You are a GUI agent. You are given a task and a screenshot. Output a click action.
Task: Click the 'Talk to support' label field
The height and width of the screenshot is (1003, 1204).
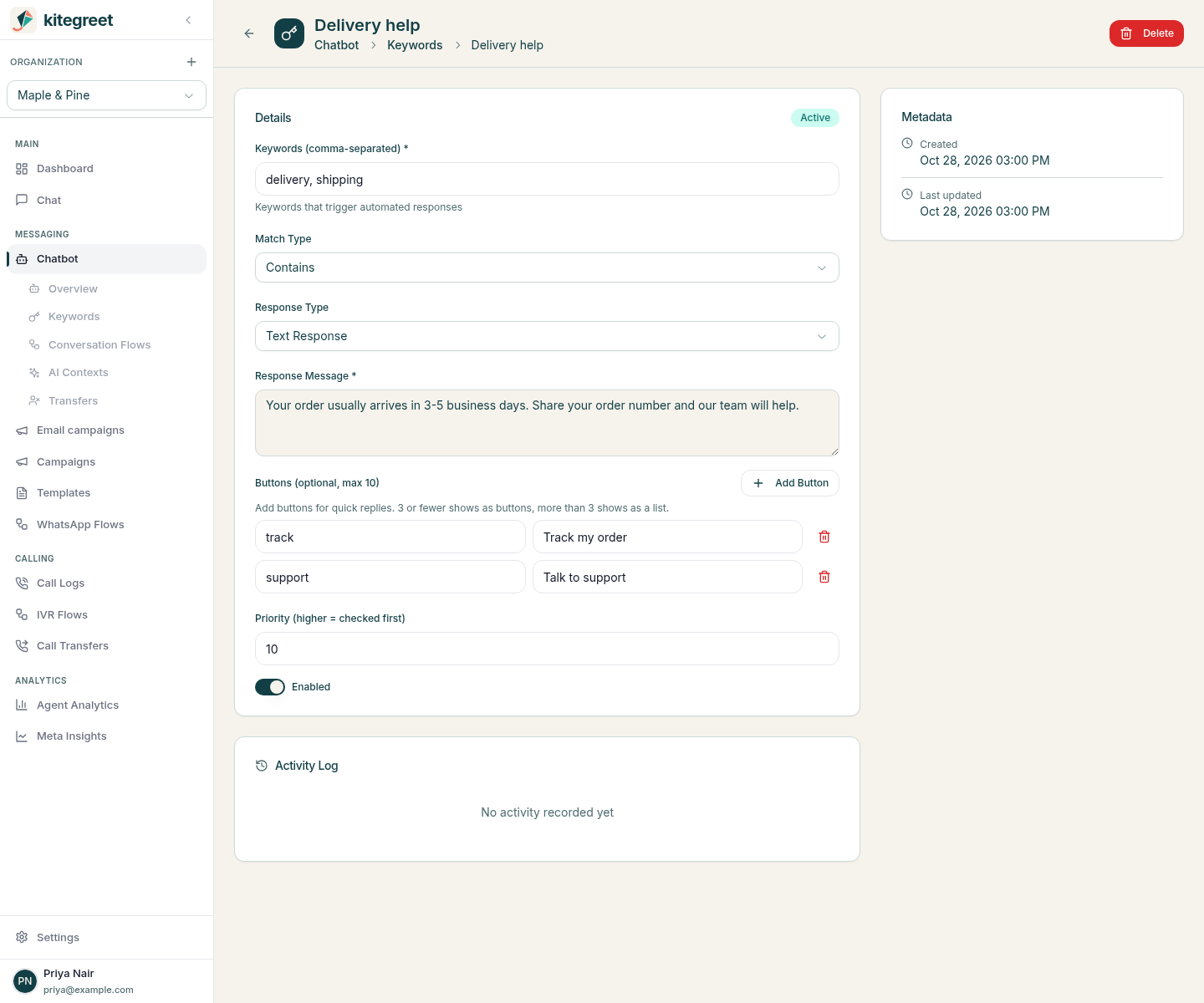pos(667,577)
